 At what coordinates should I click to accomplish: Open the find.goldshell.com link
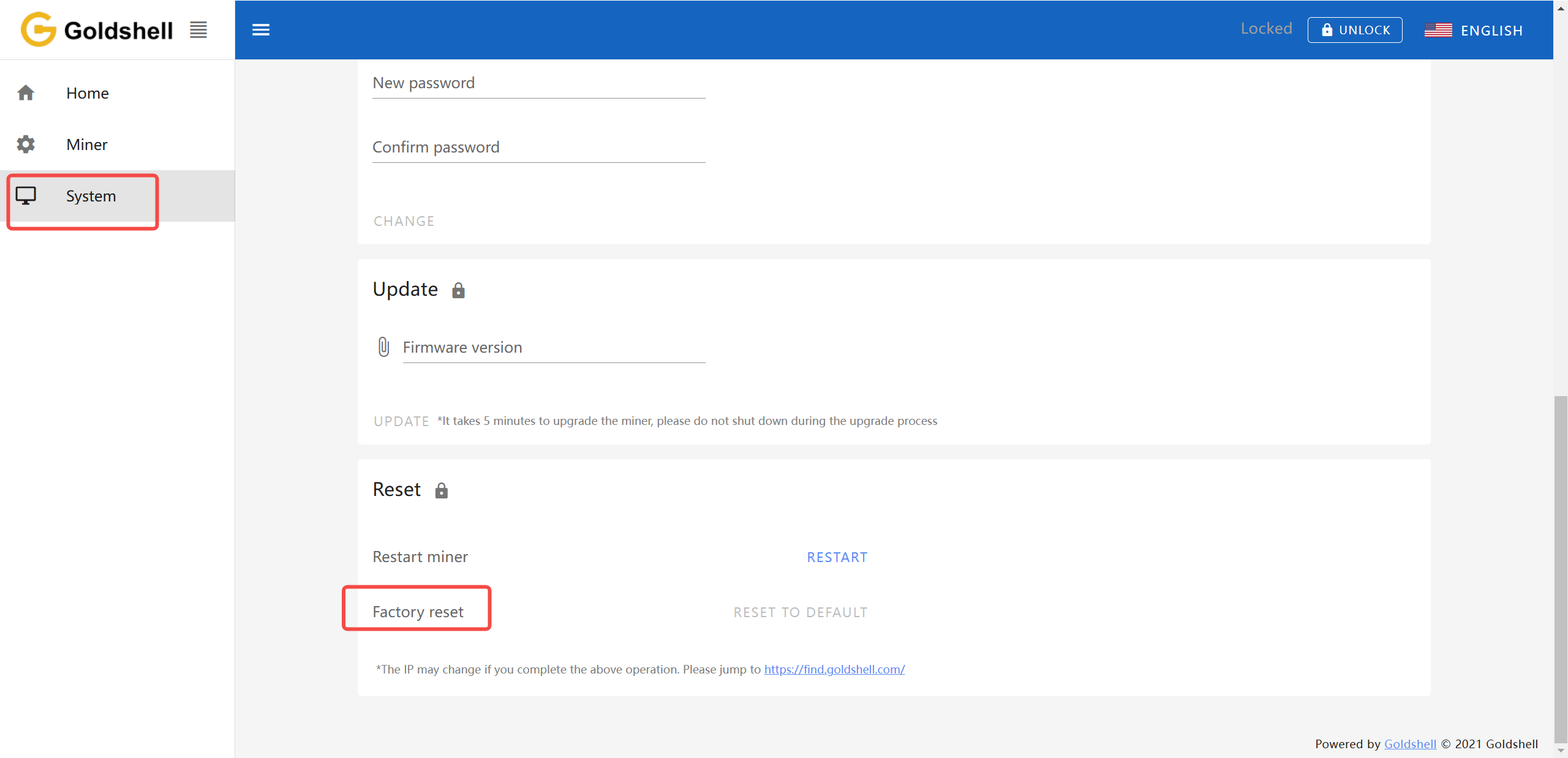(x=834, y=669)
